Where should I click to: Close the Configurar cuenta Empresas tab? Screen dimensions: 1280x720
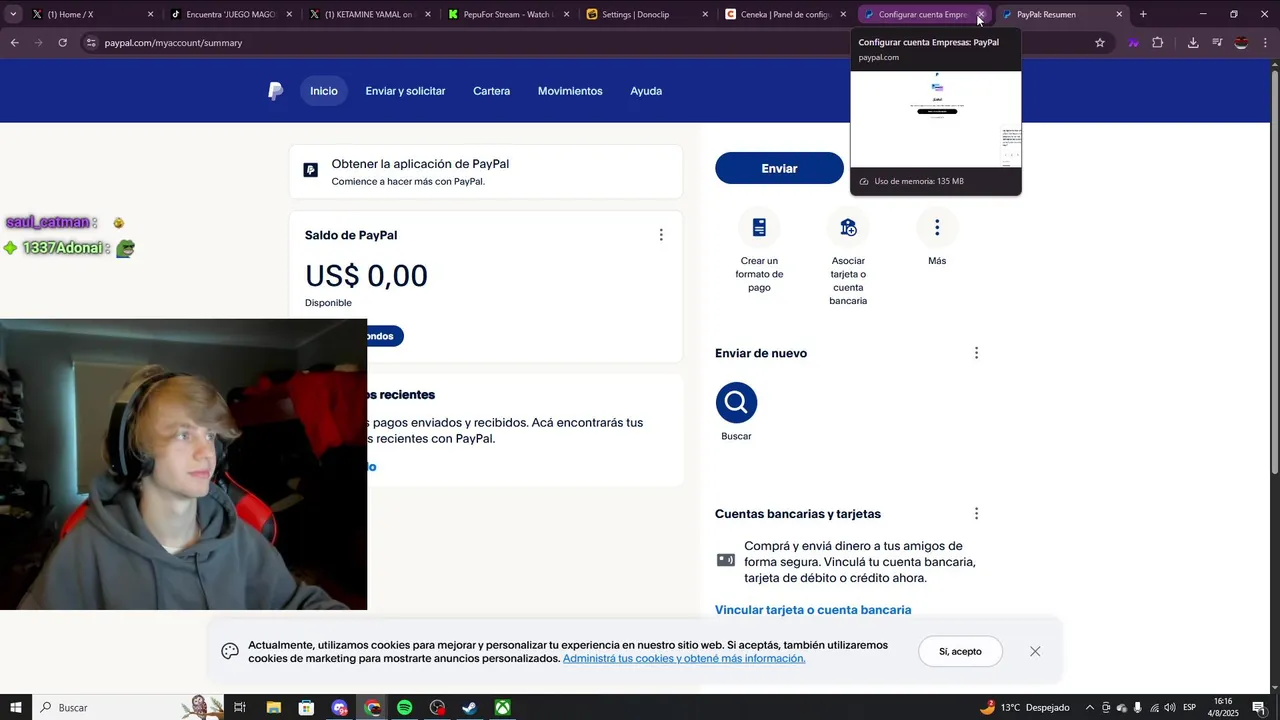[x=981, y=14]
